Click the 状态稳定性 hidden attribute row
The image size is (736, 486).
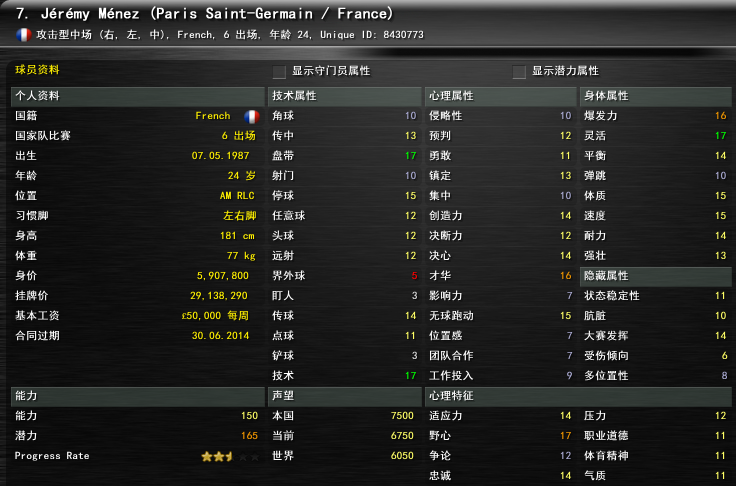(x=656, y=296)
